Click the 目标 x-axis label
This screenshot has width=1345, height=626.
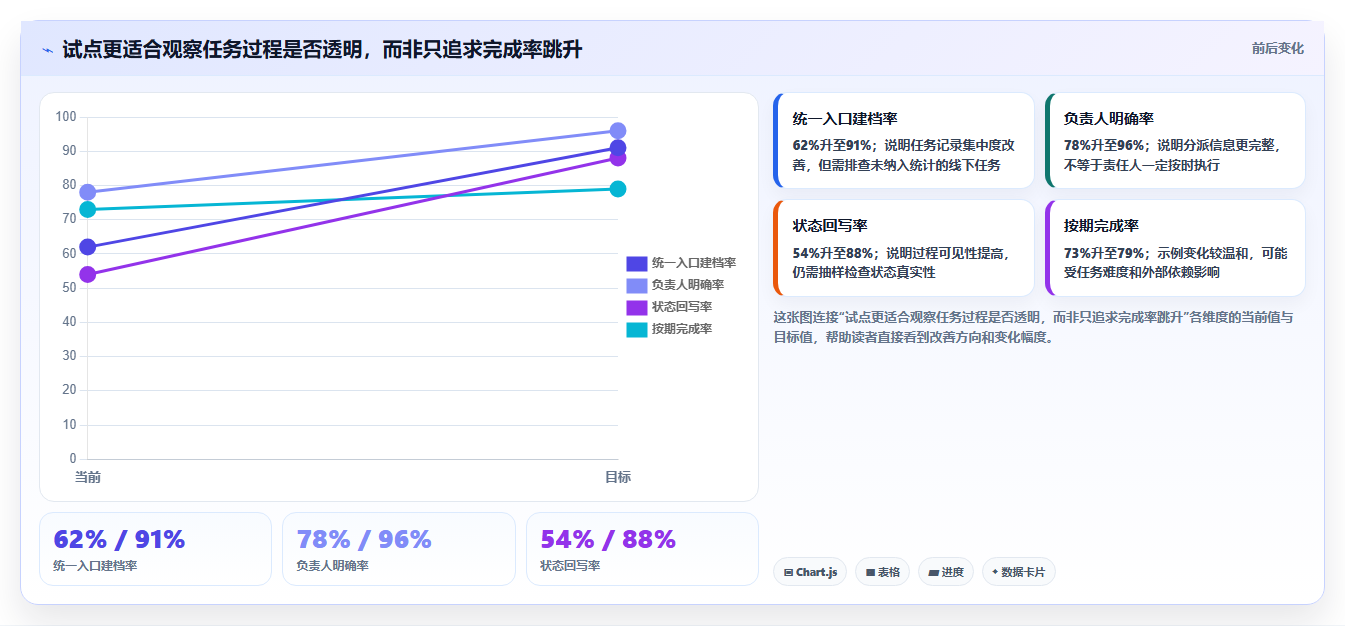click(618, 477)
